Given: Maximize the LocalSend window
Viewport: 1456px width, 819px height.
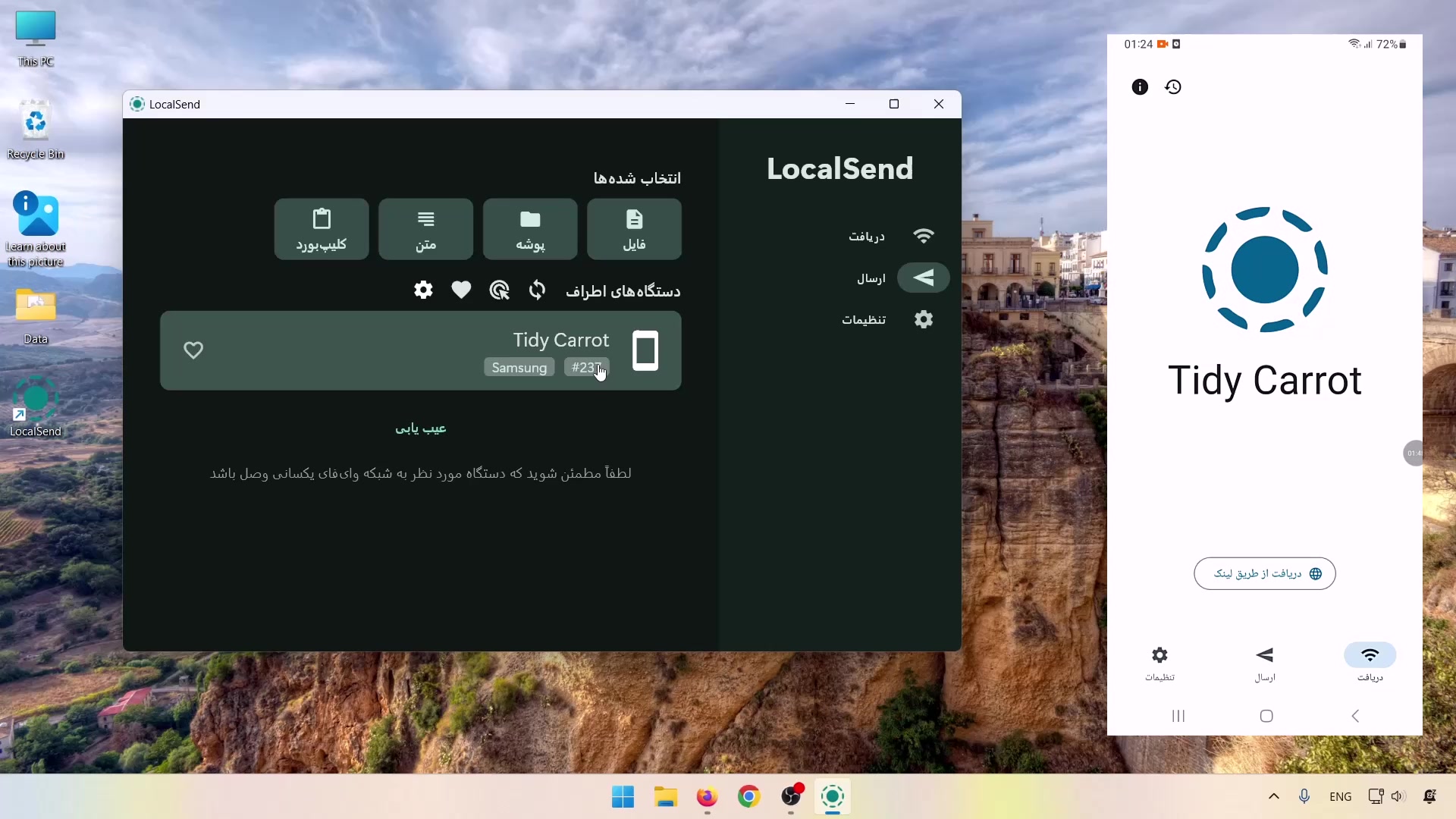Looking at the screenshot, I should coord(894,104).
